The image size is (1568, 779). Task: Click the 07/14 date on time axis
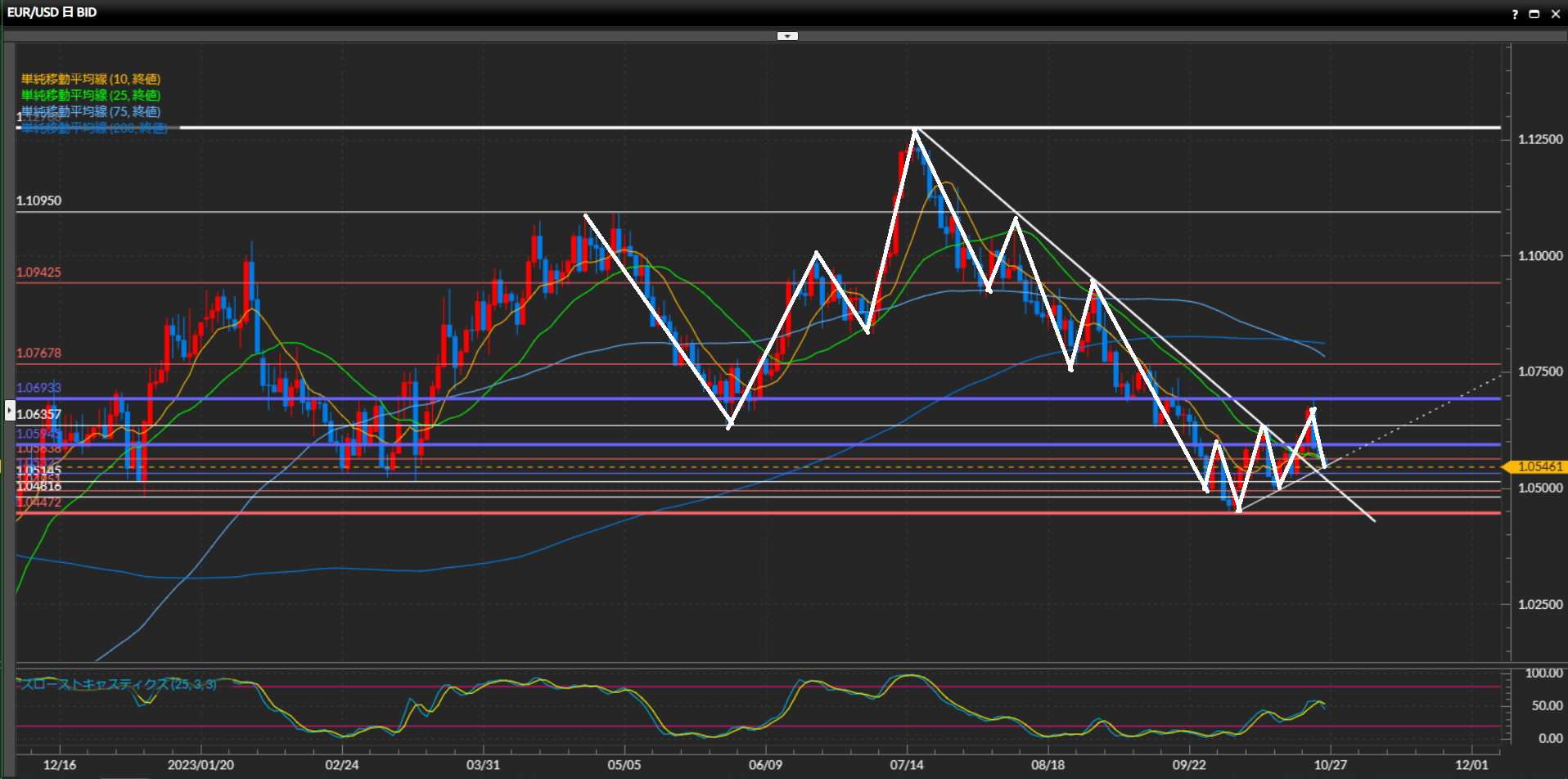[x=907, y=765]
